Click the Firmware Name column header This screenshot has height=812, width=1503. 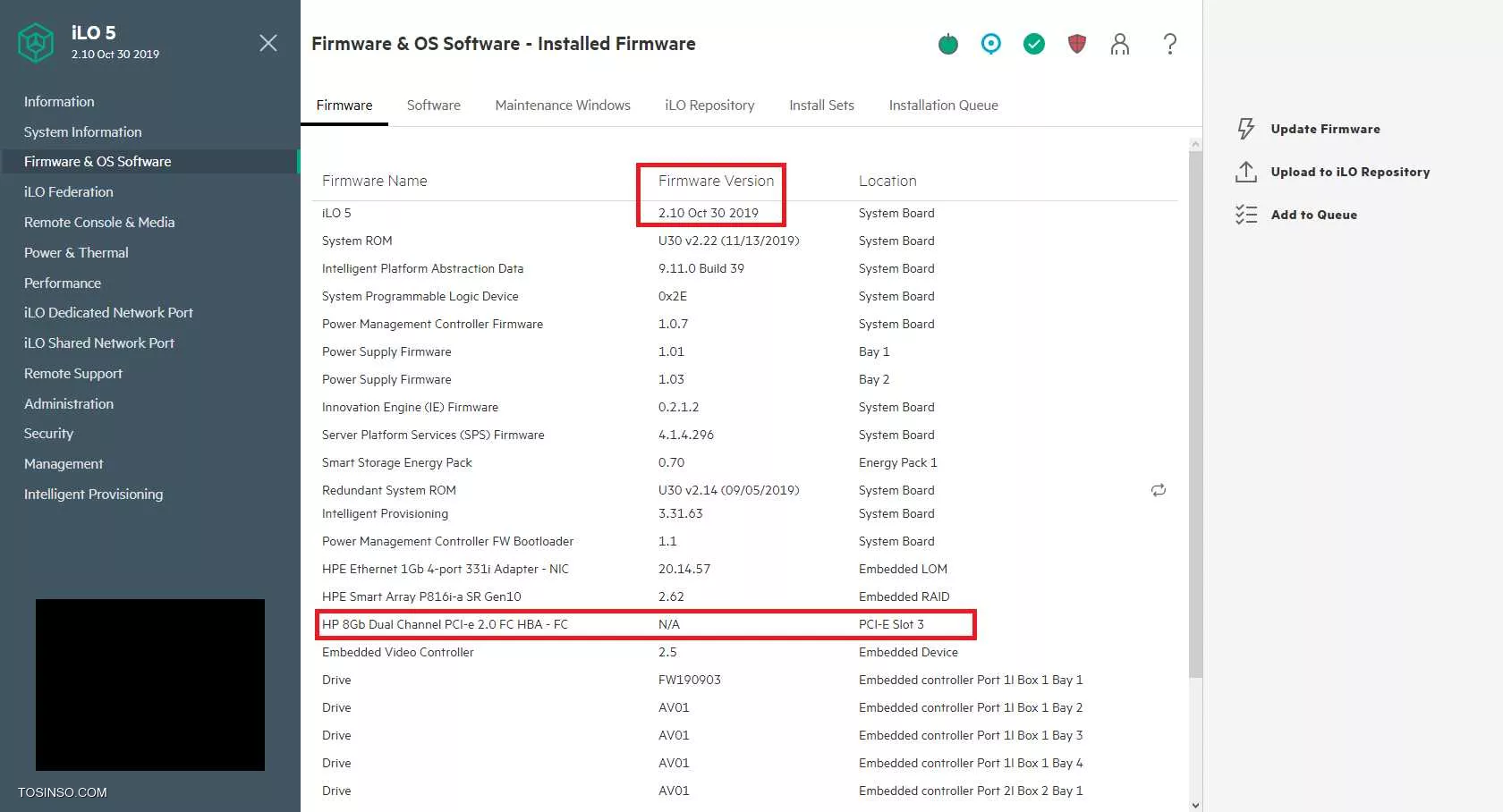(x=374, y=181)
